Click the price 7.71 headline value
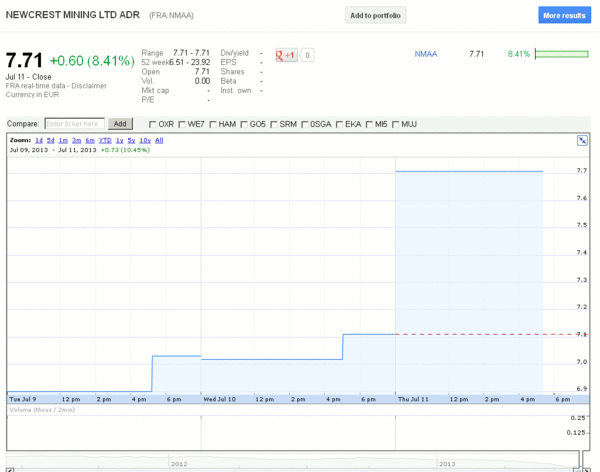 tap(24, 60)
